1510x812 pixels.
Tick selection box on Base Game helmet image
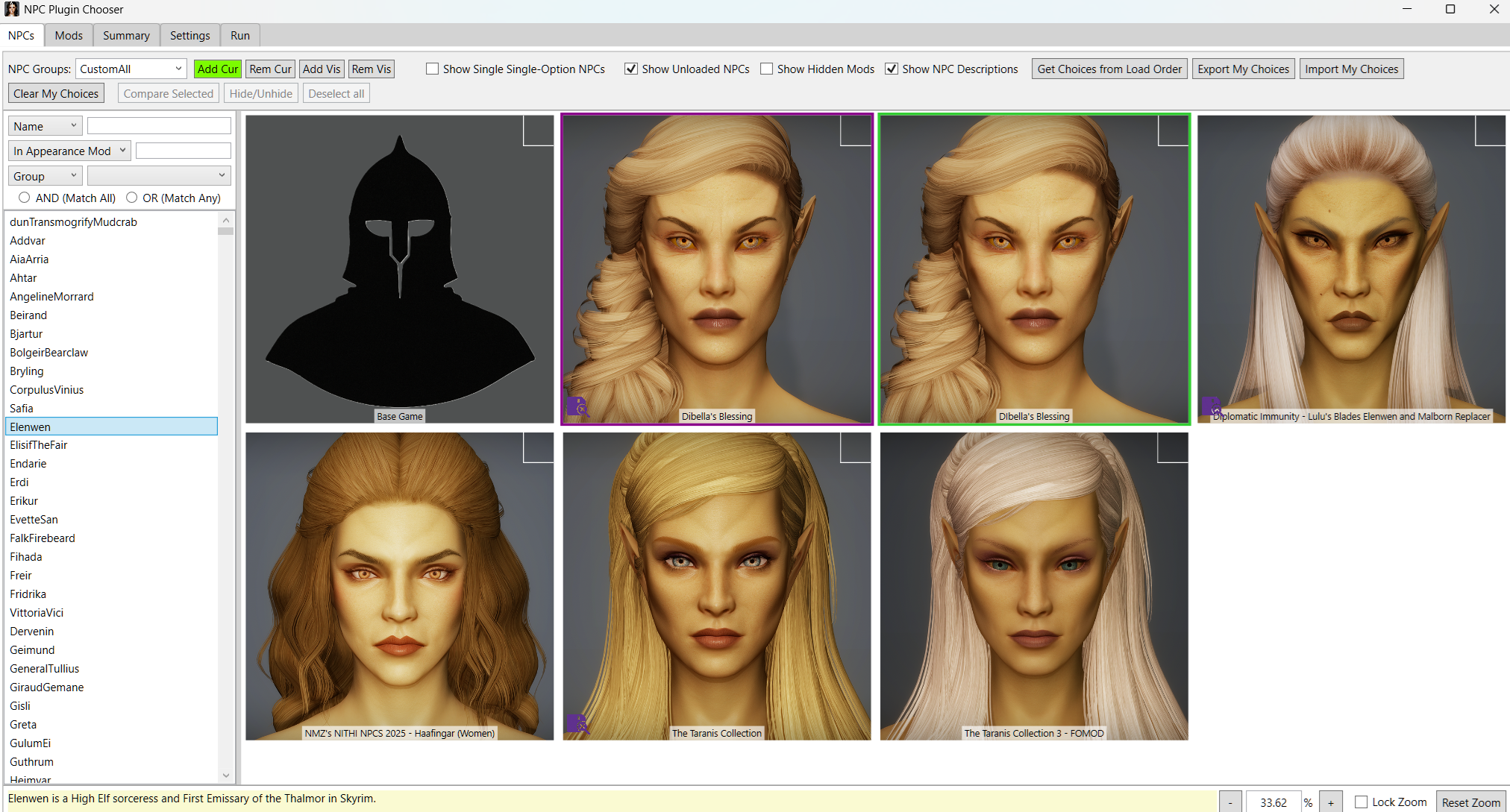click(x=538, y=130)
